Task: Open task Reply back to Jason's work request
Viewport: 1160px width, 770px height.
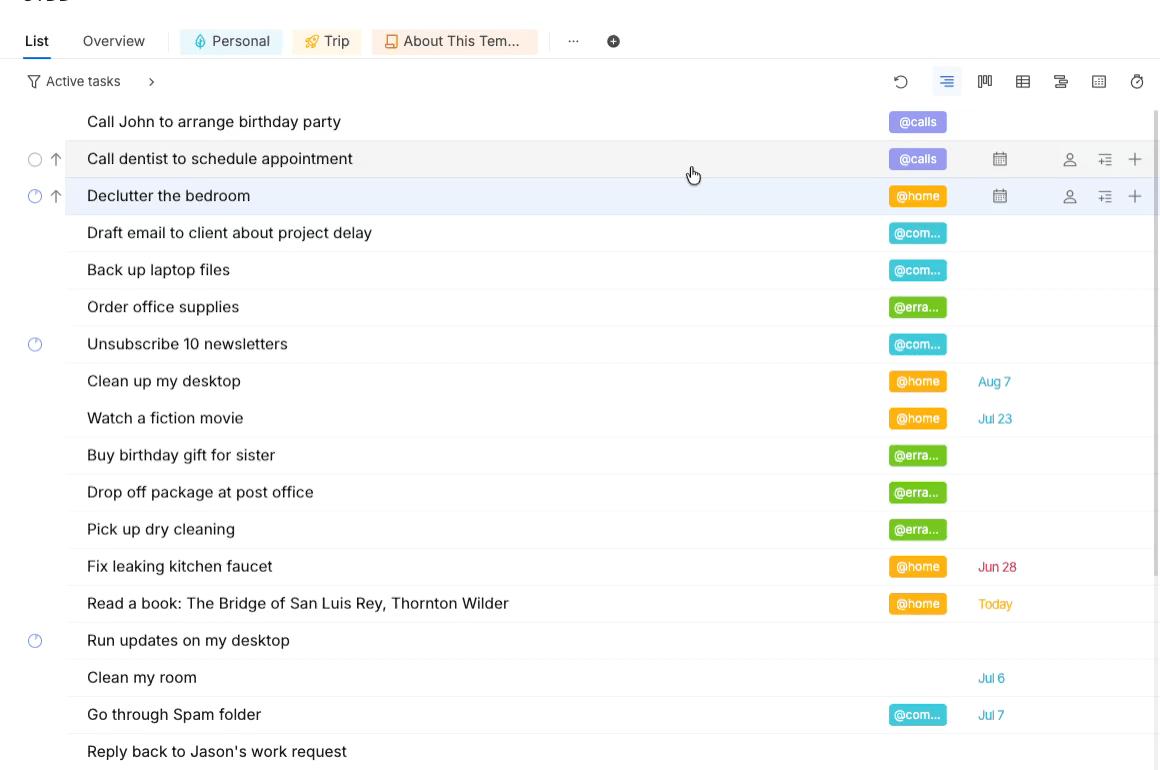Action: 217,752
